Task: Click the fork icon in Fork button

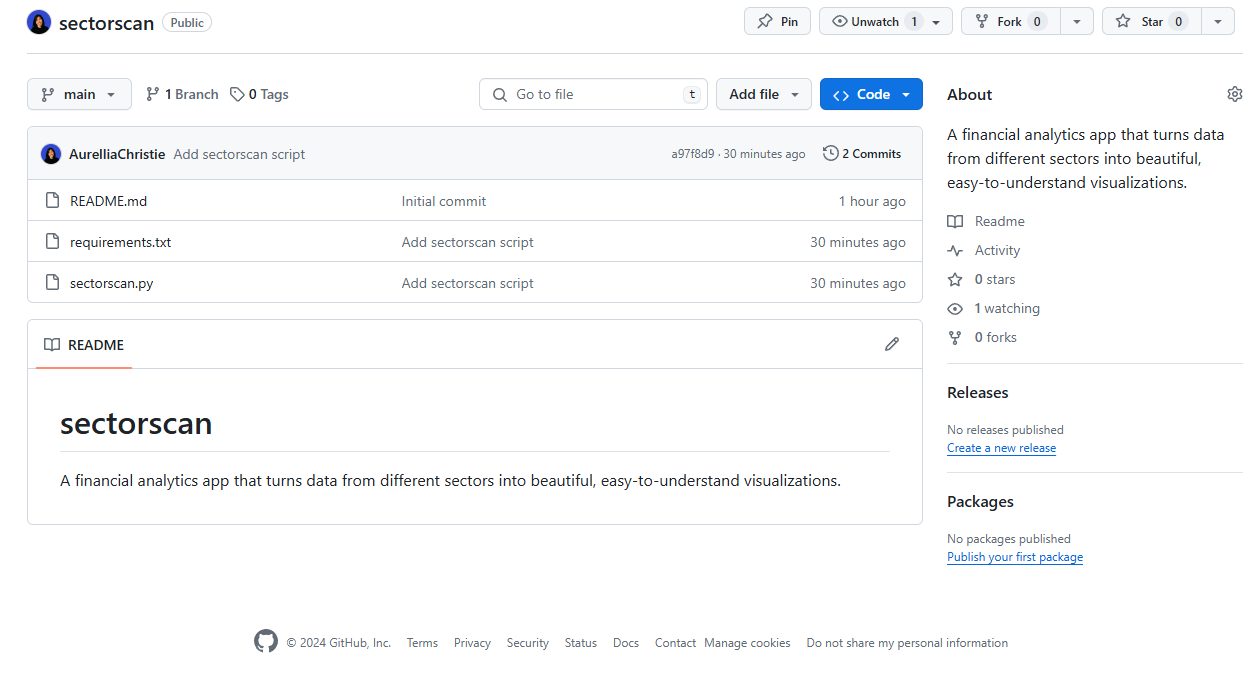Action: tap(981, 21)
